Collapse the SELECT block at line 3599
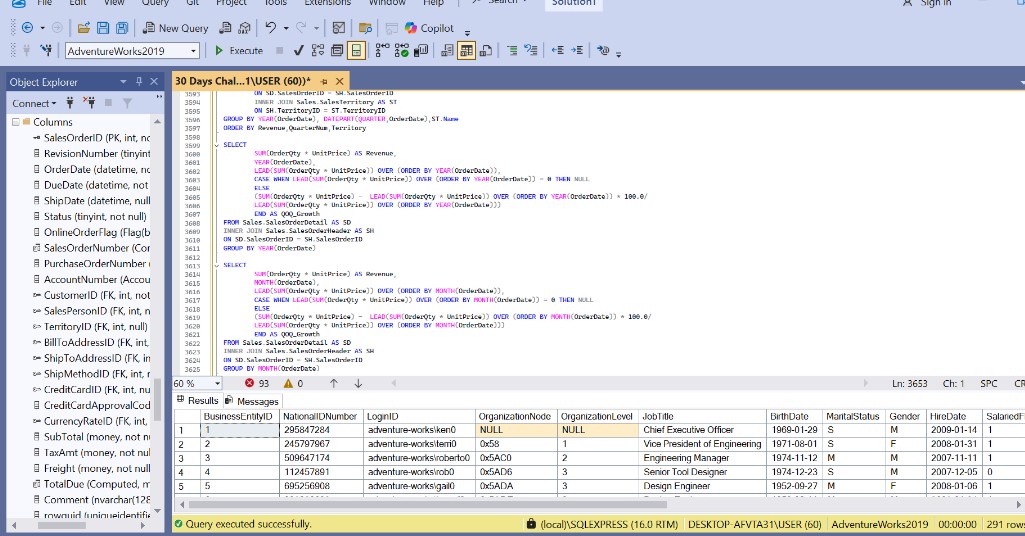The width and height of the screenshot is (1025, 536). [x=218, y=144]
